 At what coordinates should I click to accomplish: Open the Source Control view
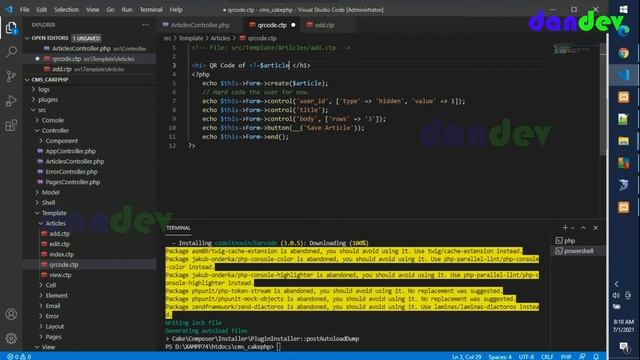11,76
